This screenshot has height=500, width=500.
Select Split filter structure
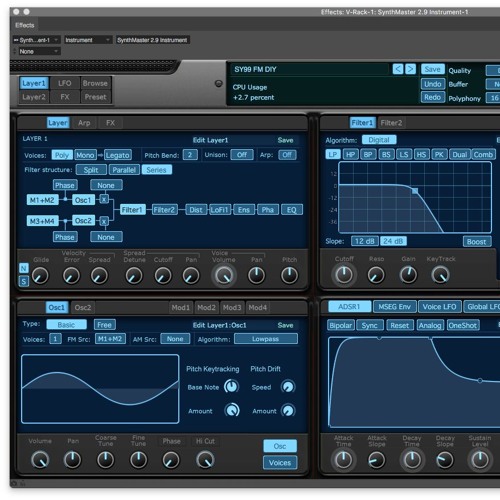pyautogui.click(x=91, y=170)
